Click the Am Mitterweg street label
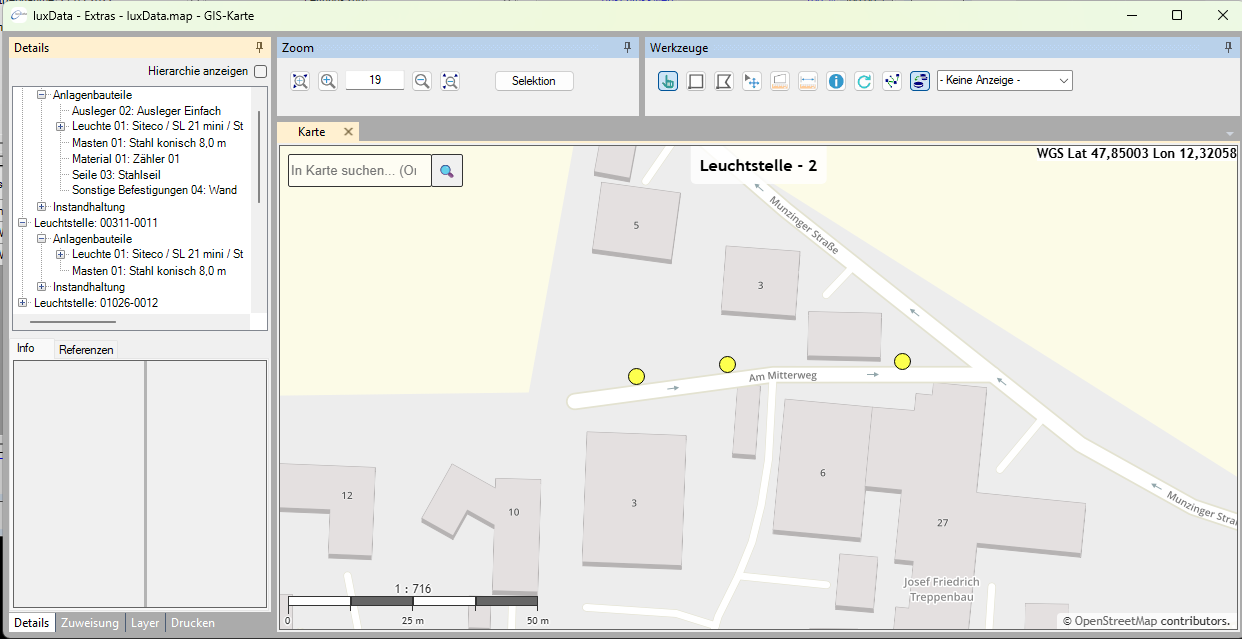Screen dimensions: 1242x639 [x=783, y=376]
